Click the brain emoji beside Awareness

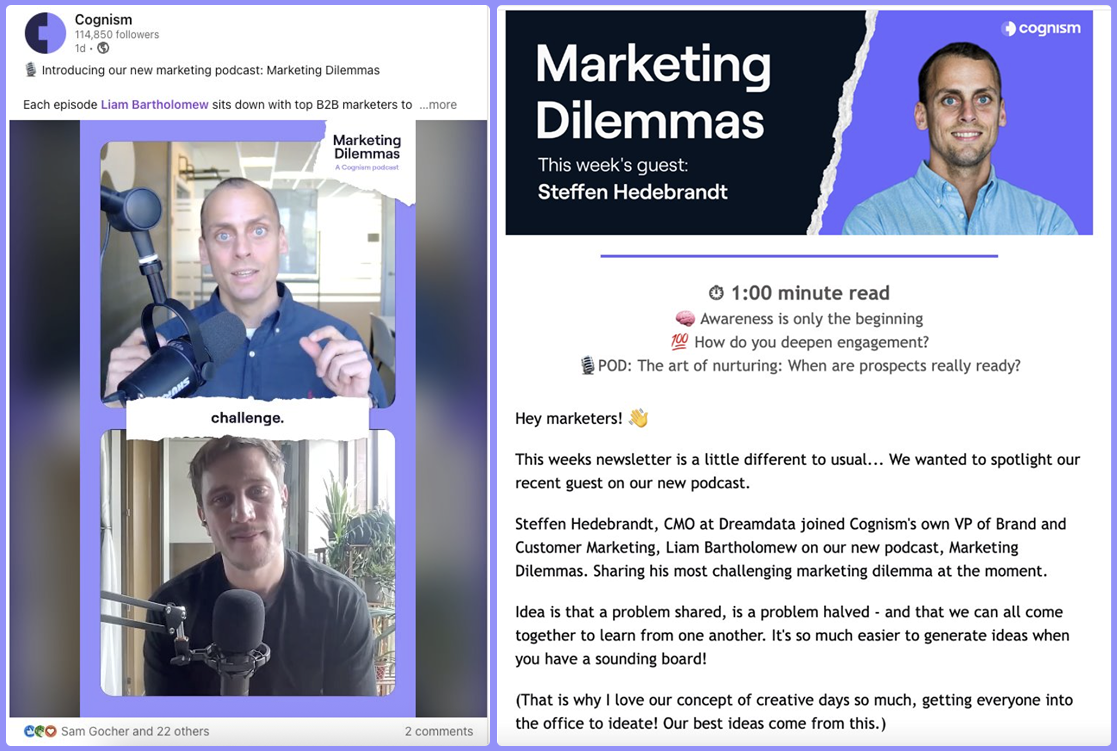[685, 318]
